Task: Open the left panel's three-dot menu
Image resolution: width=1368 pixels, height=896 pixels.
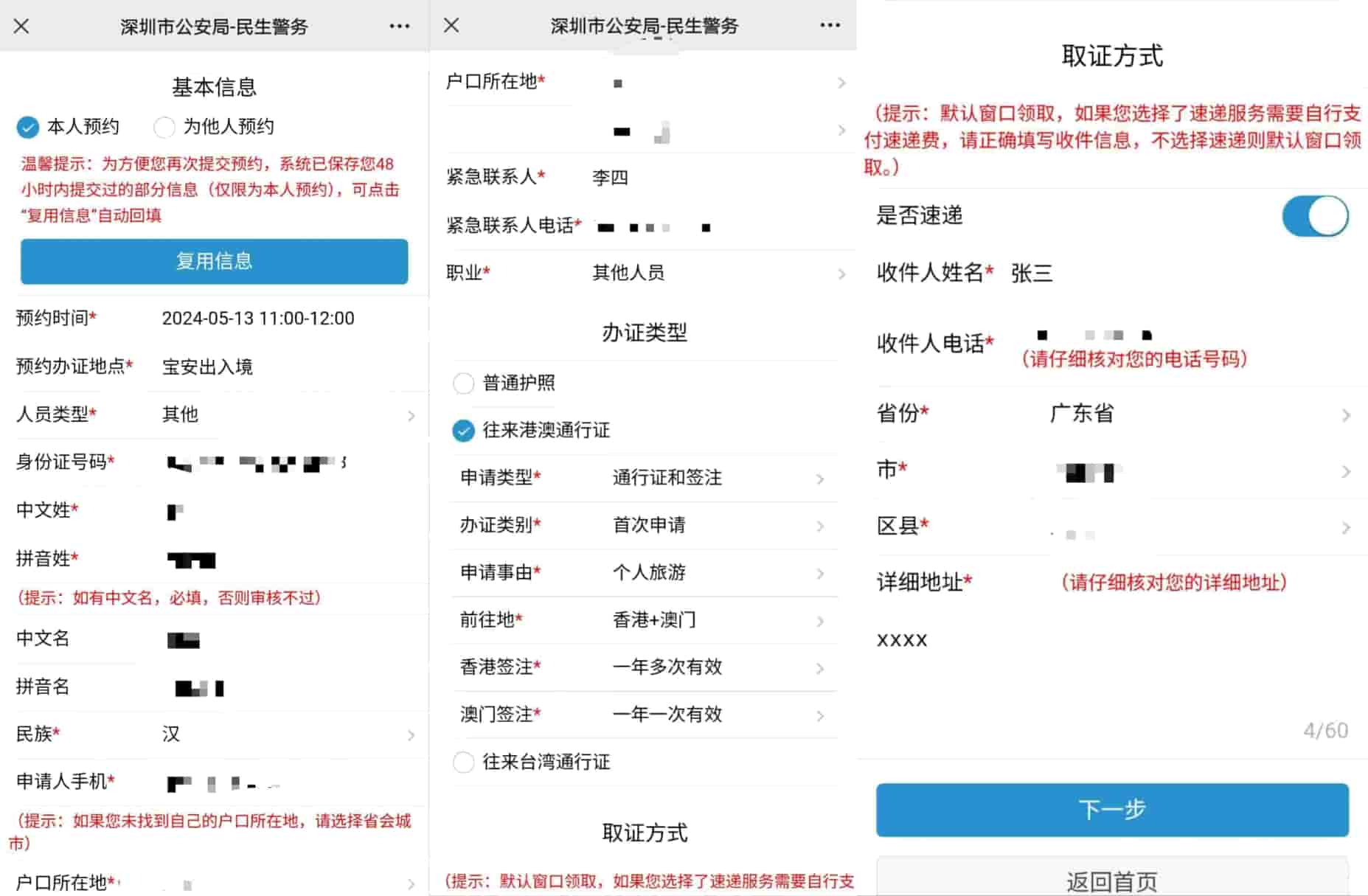Action: (399, 27)
